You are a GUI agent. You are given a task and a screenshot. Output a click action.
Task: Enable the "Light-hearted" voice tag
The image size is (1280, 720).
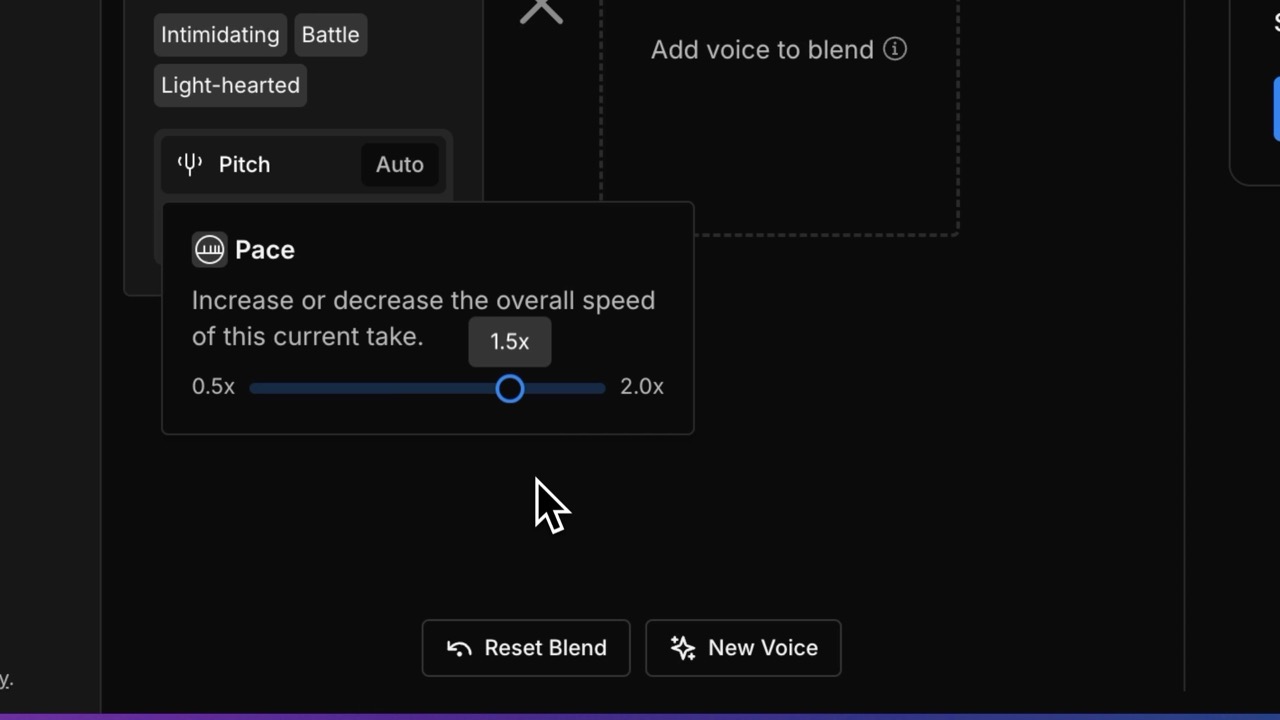point(229,85)
